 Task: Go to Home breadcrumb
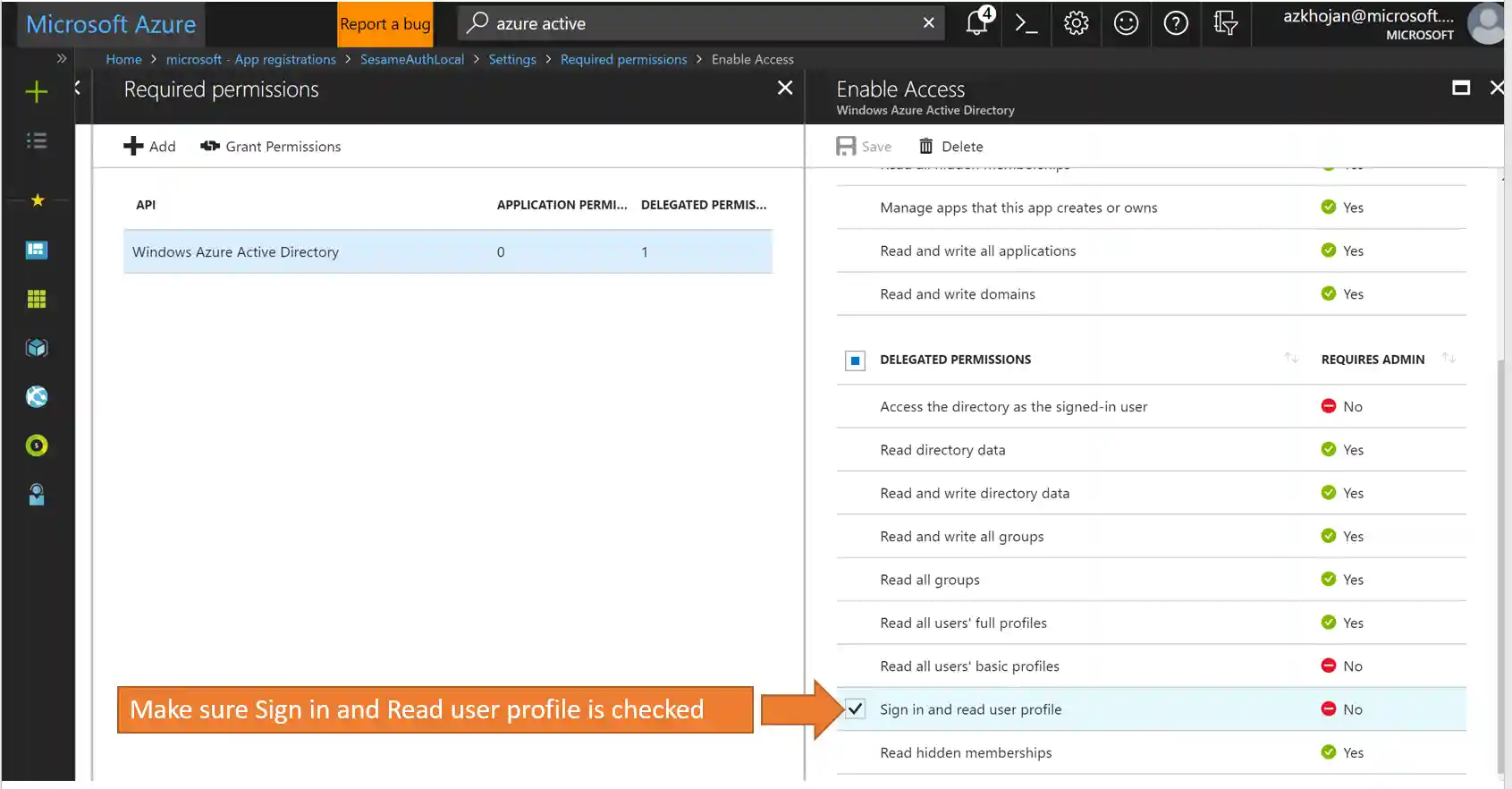pos(123,59)
